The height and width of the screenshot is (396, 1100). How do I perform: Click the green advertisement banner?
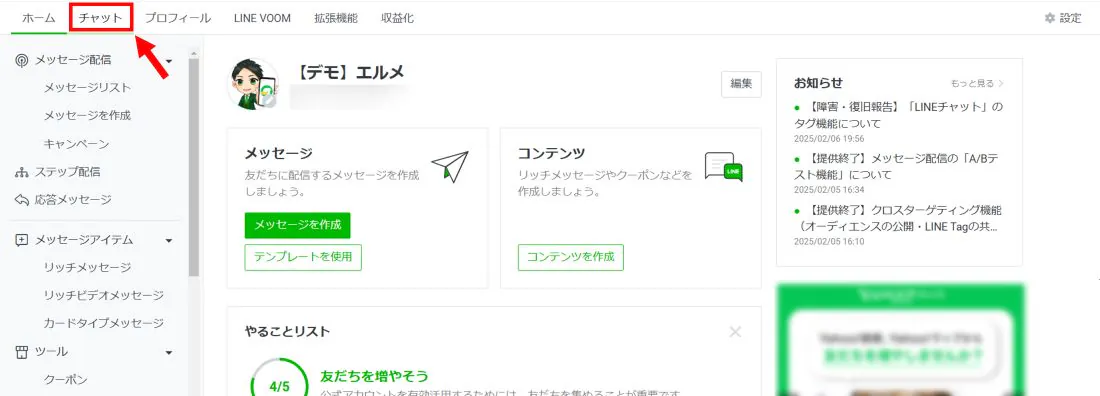(x=900, y=340)
